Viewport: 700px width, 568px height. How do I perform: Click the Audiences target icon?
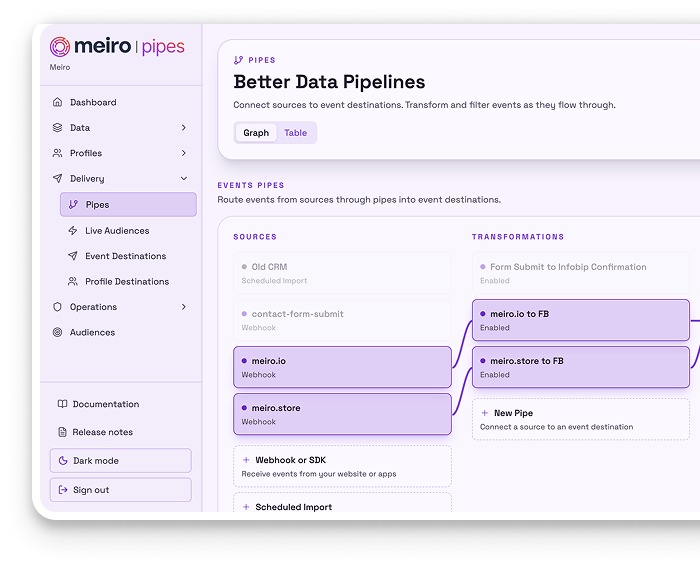[x=57, y=332]
